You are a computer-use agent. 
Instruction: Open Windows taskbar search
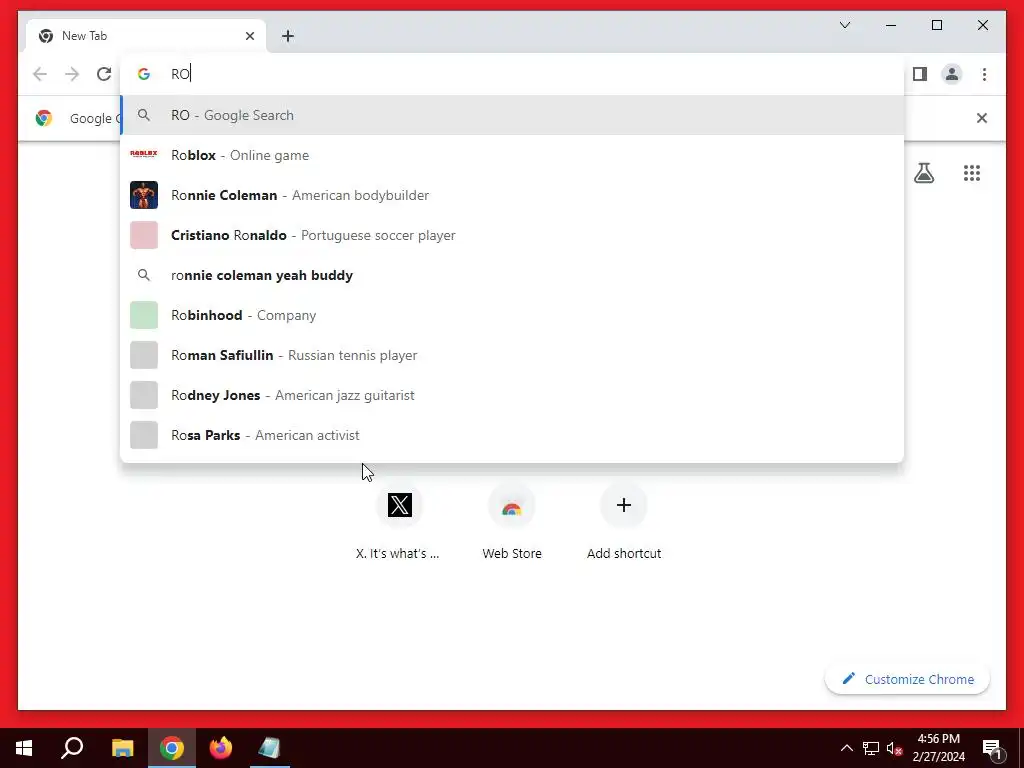pos(72,748)
